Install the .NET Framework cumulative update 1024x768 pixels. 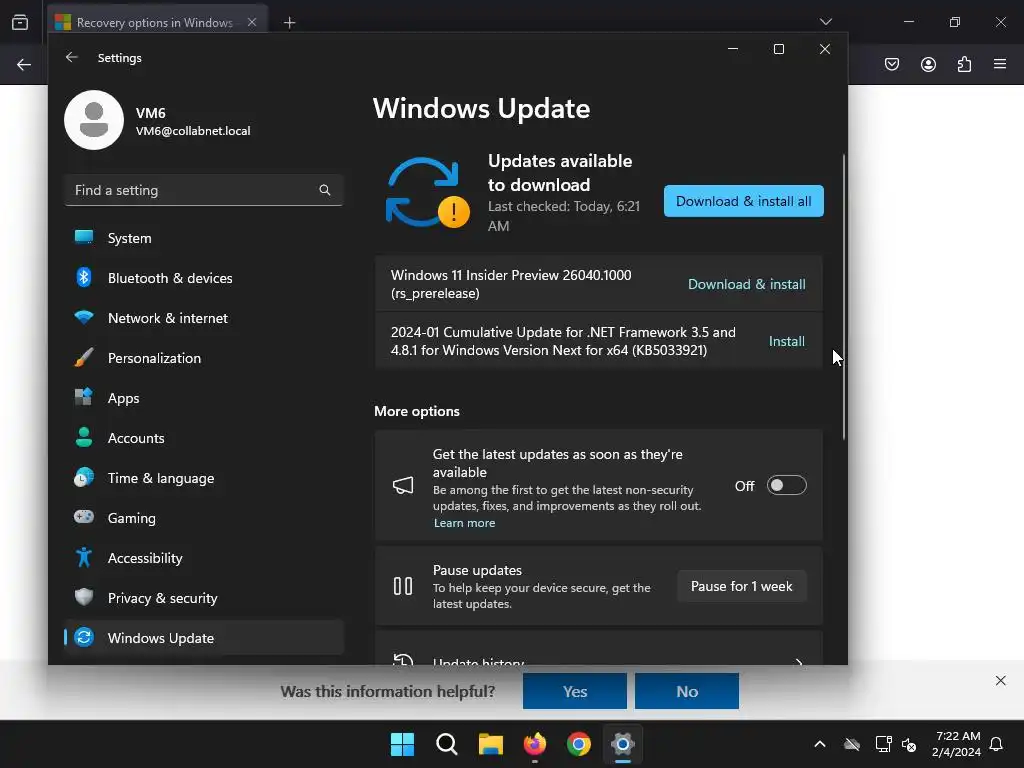(786, 342)
